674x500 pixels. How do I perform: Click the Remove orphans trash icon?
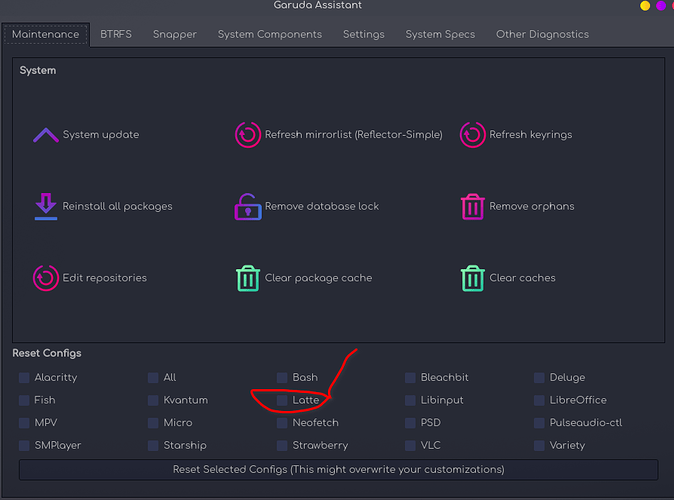pyautogui.click(x=472, y=206)
